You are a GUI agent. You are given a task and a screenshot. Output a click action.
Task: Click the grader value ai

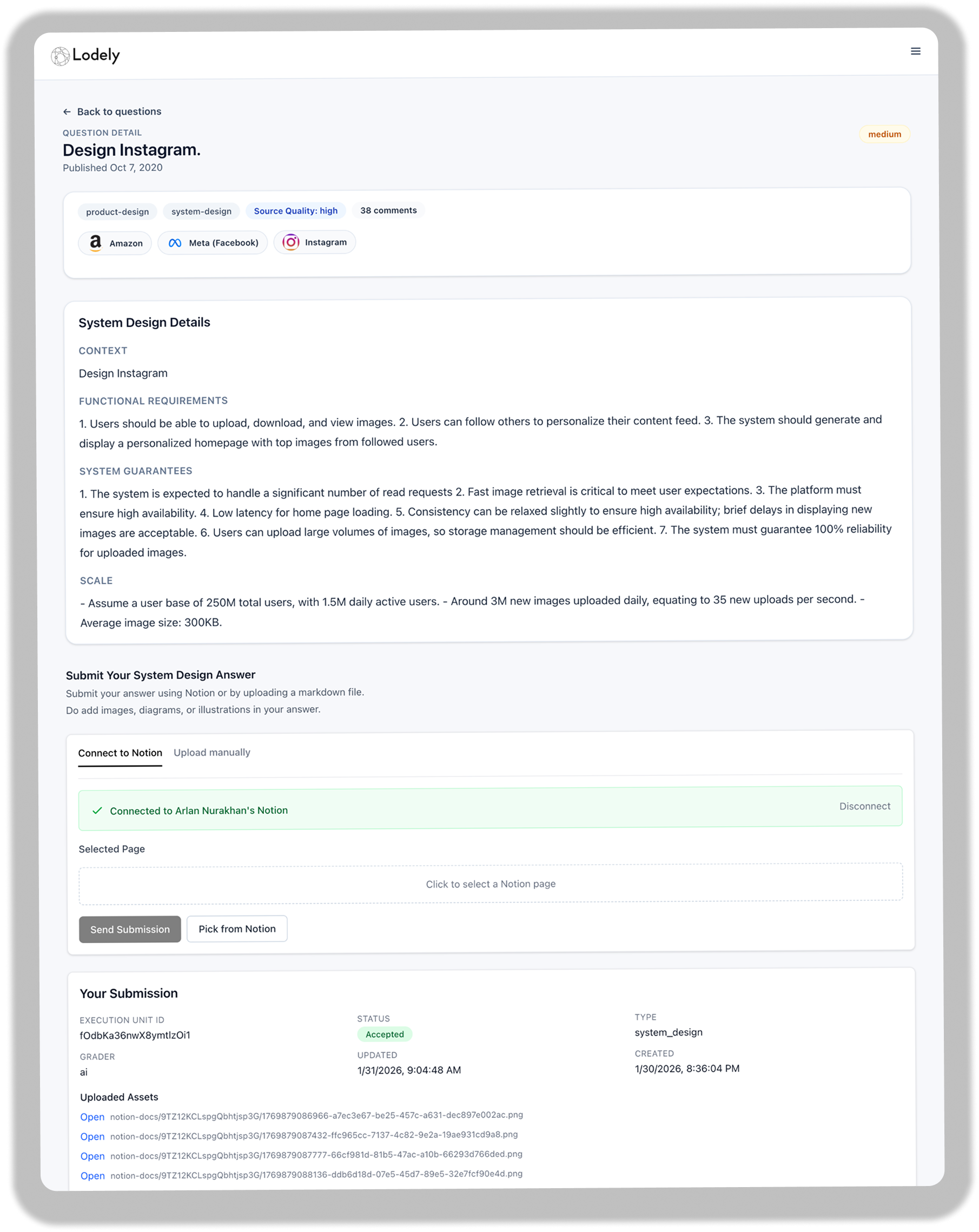[83, 1072]
